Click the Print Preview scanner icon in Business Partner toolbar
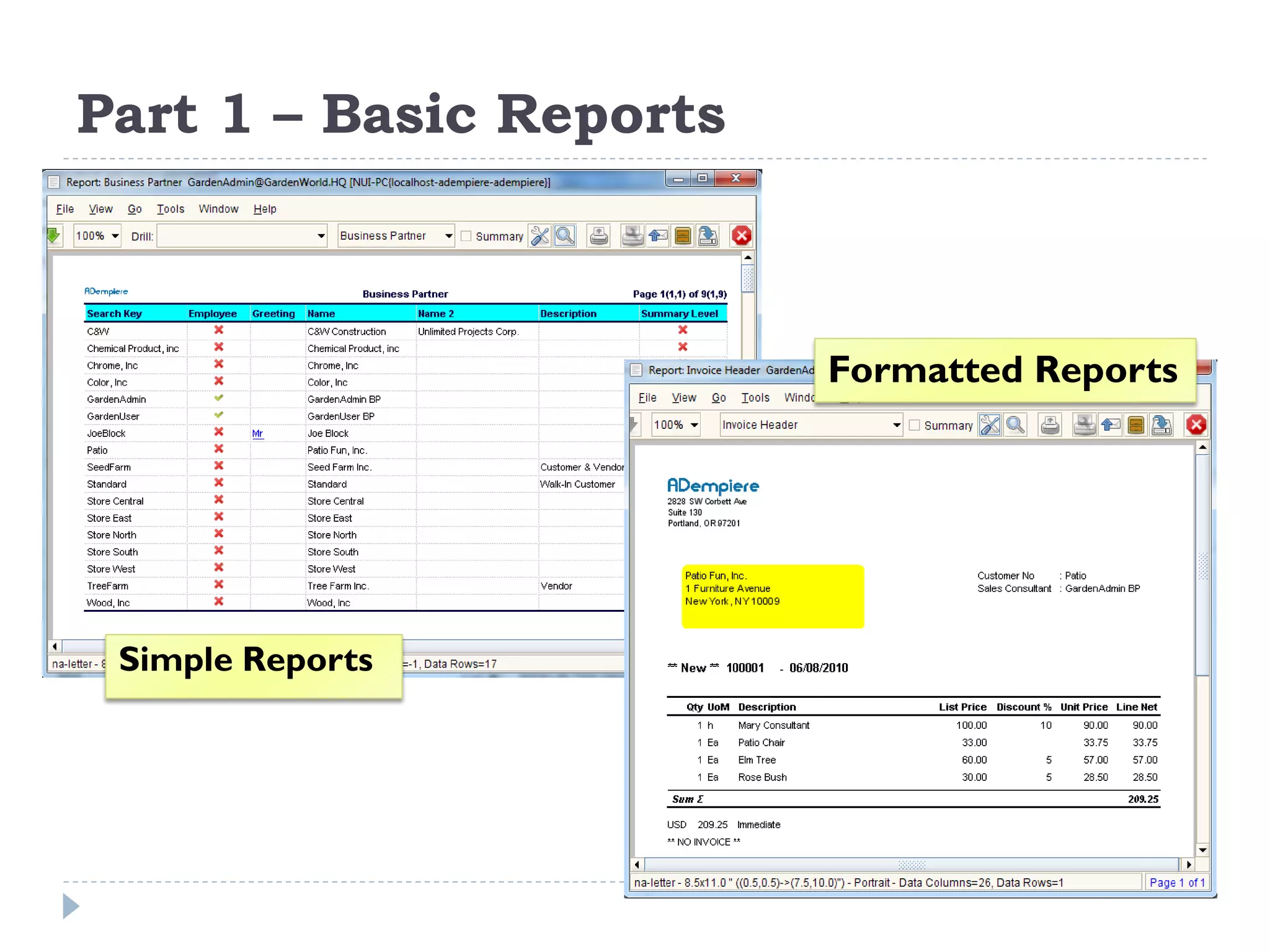Image resolution: width=1270 pixels, height=952 pixels. [632, 236]
